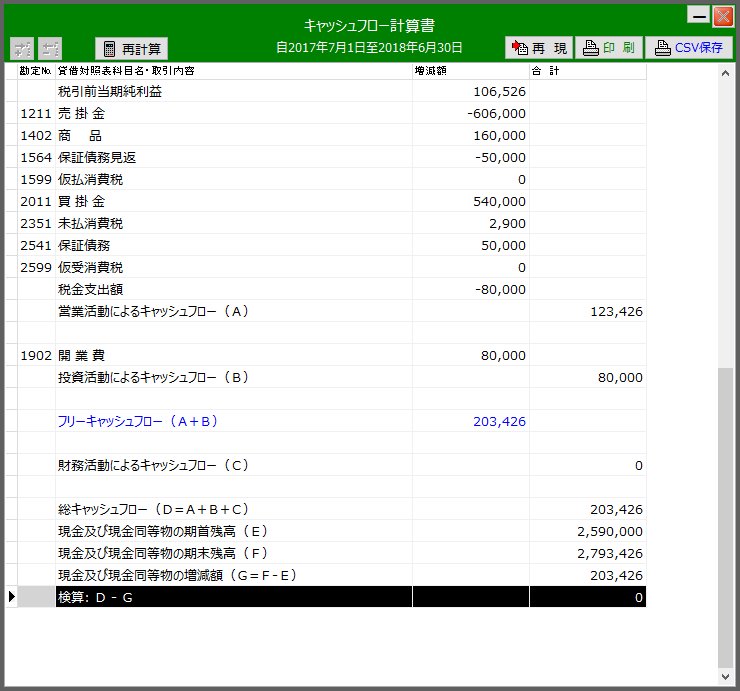
Task: Click the 勘定No. column header
Action: [36, 71]
